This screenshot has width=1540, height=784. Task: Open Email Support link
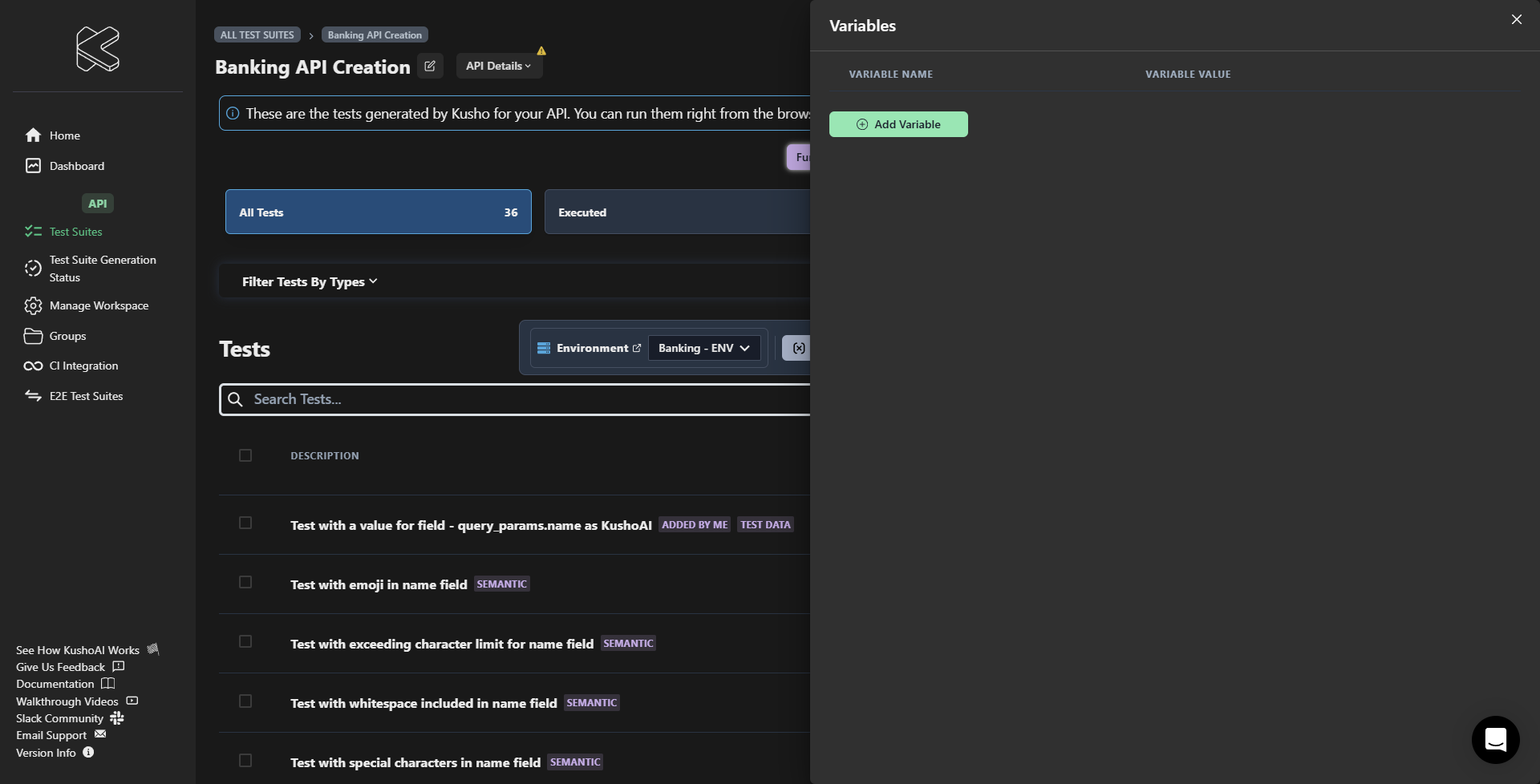coord(51,735)
